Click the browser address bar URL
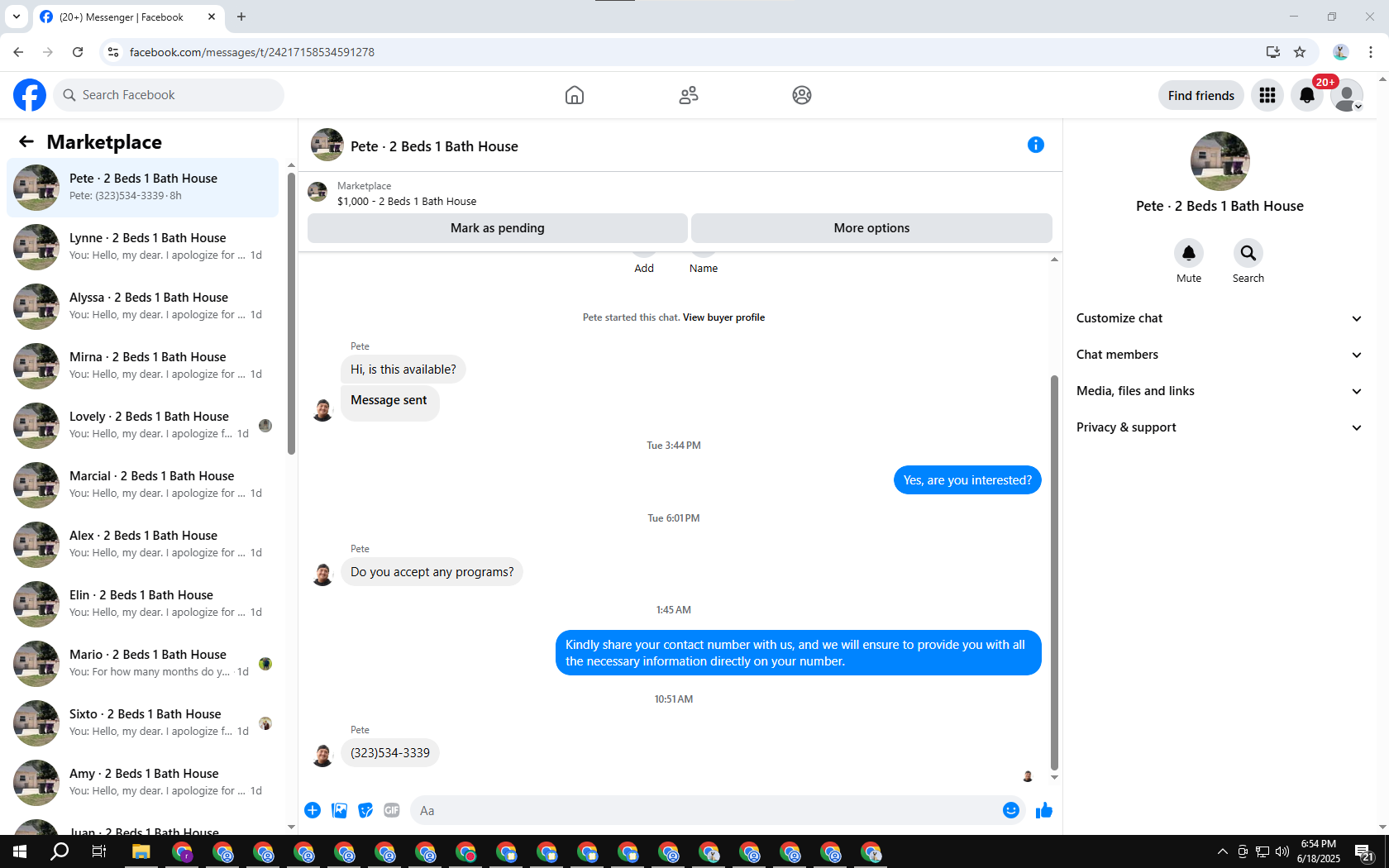This screenshot has width=1389, height=868. (252, 52)
